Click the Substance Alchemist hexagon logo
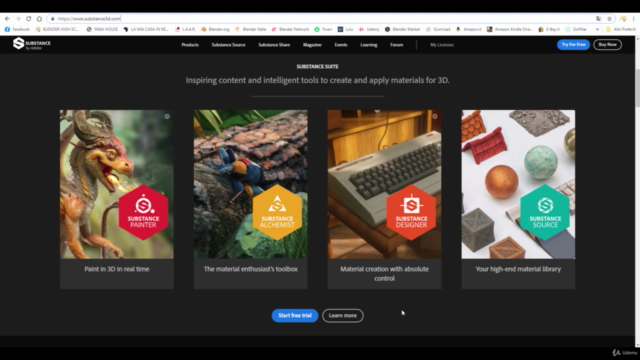Viewport: 640px width, 360px height. [x=277, y=212]
